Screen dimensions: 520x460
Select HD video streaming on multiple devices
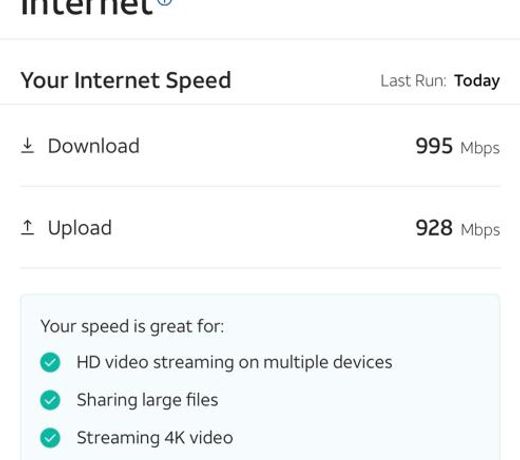click(x=235, y=362)
